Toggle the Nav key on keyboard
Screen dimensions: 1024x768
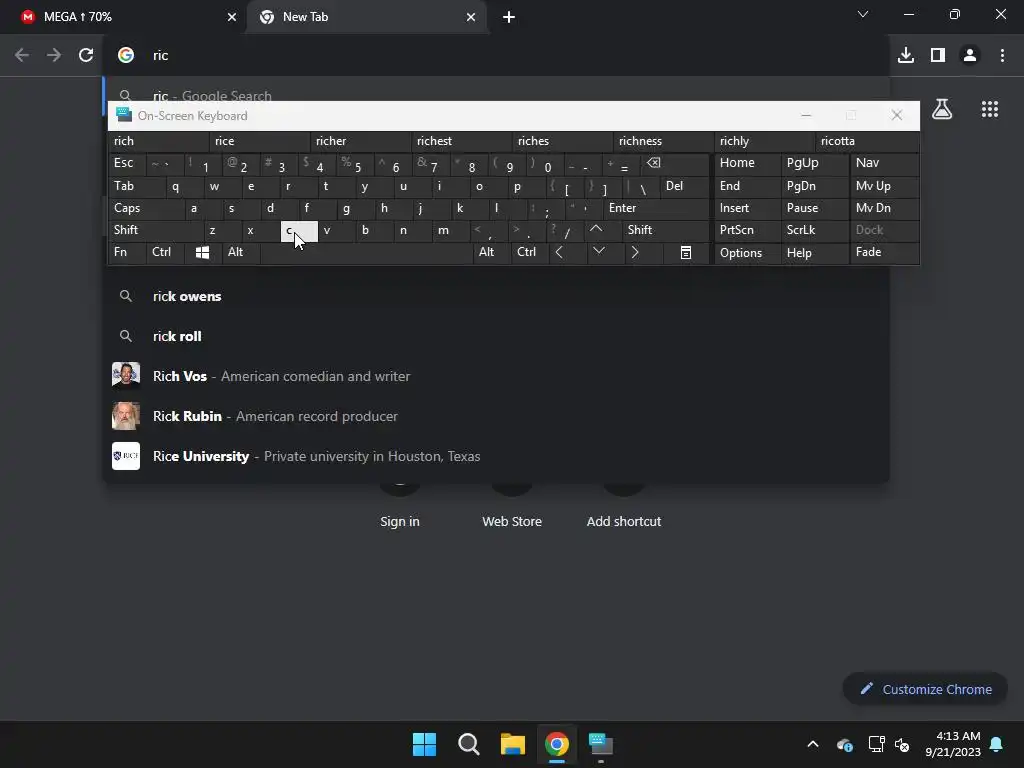click(x=885, y=163)
